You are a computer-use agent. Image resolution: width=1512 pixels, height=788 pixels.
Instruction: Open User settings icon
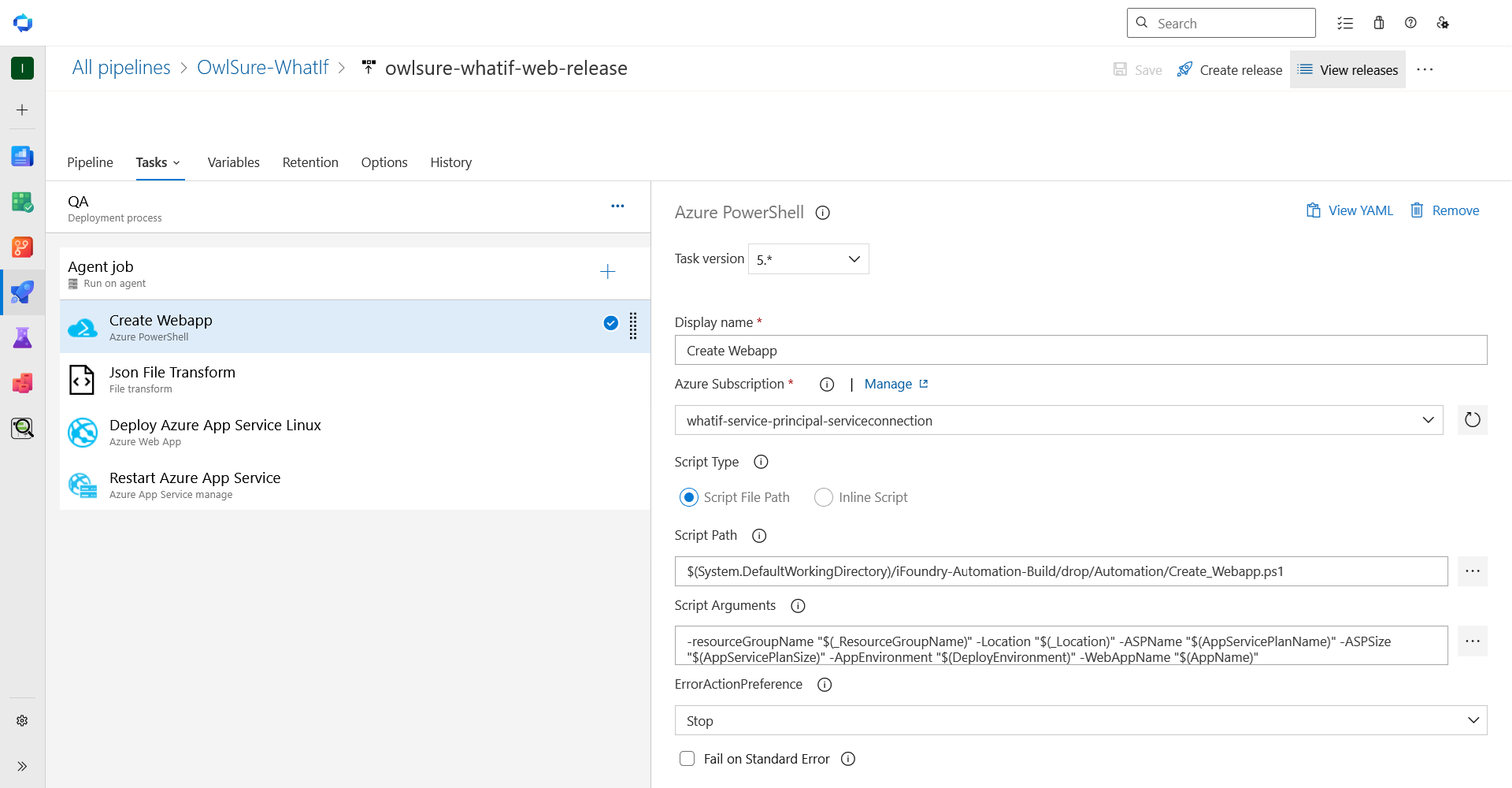tap(1443, 23)
